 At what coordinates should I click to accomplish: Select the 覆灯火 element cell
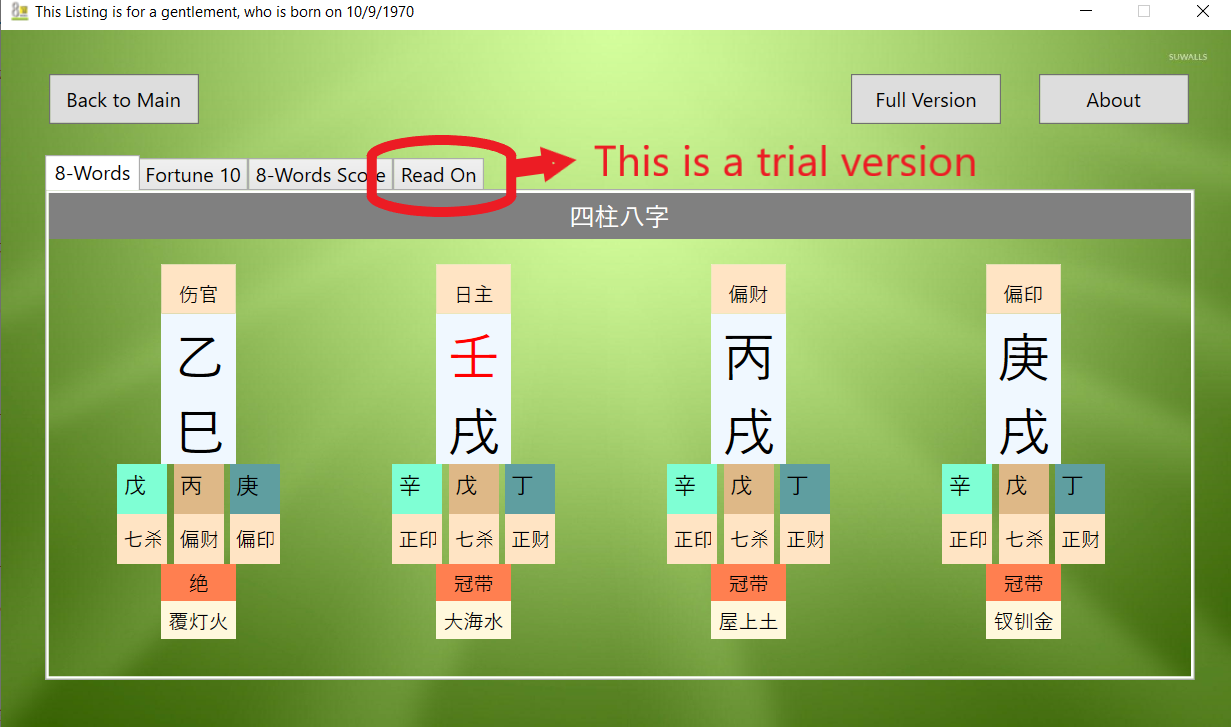coord(198,621)
